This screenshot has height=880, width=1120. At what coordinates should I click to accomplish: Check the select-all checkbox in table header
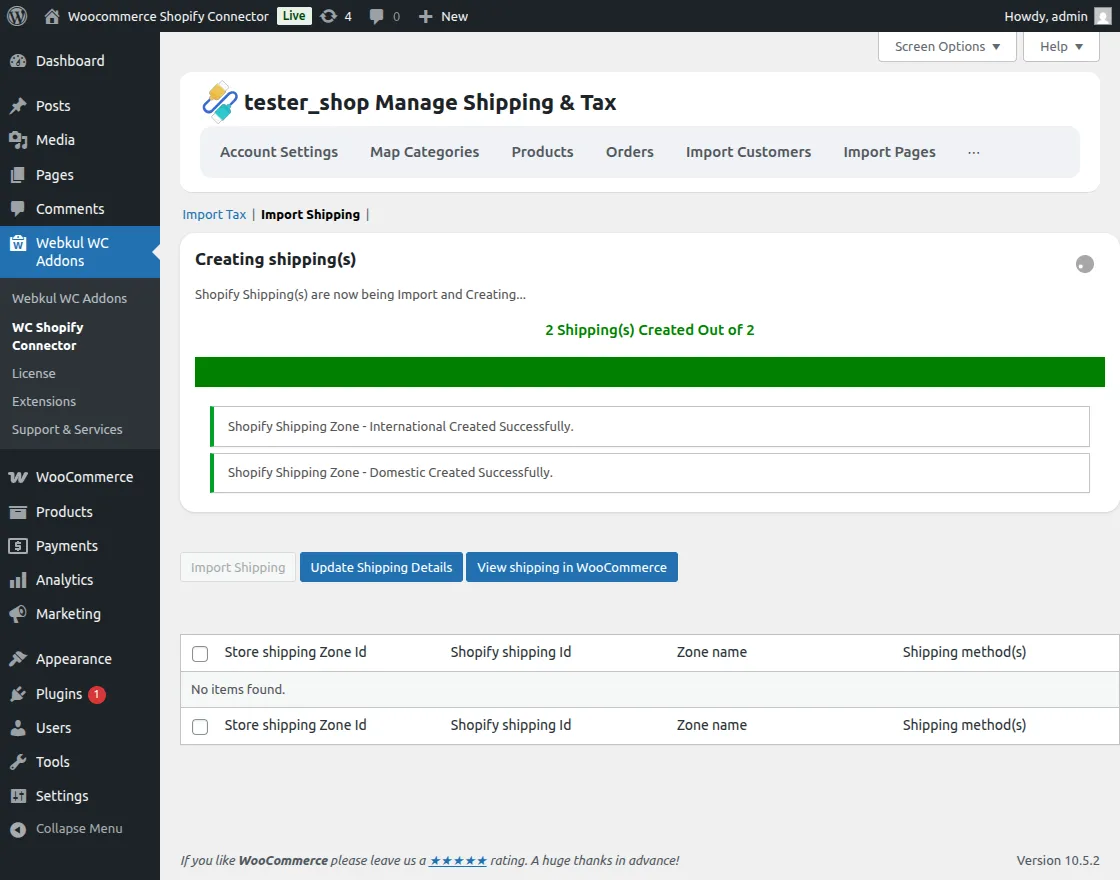click(200, 653)
